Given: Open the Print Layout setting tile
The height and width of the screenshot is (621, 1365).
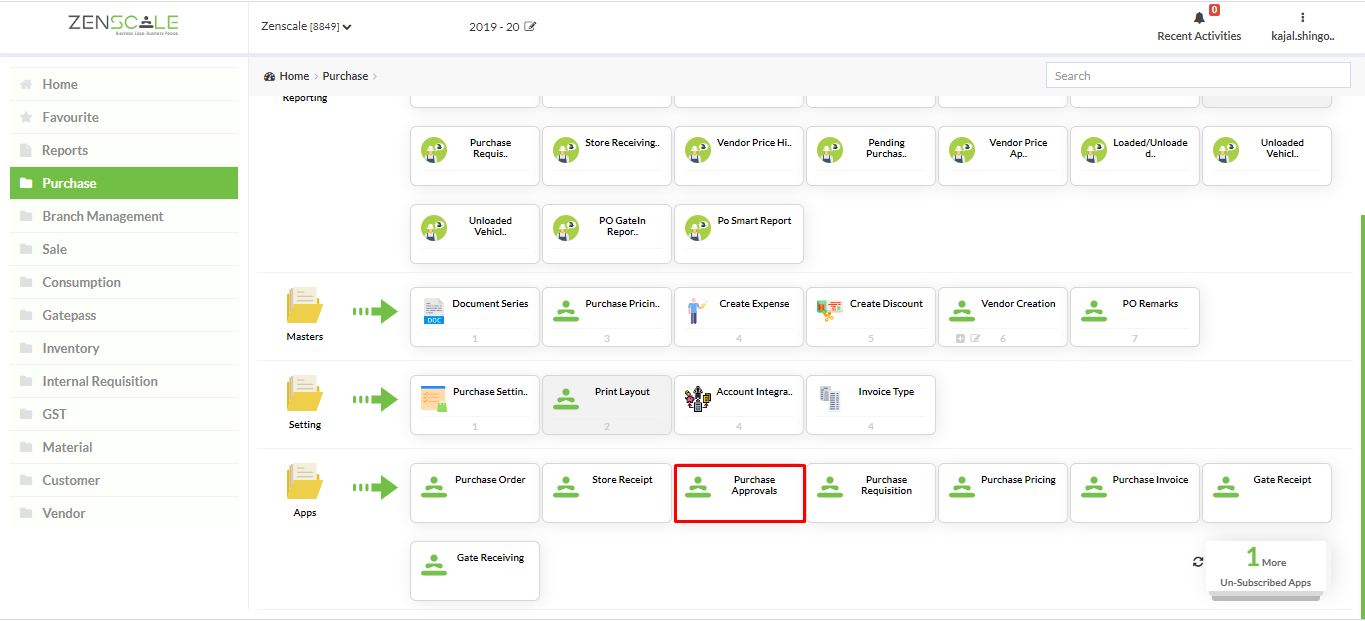Looking at the screenshot, I should tap(607, 405).
